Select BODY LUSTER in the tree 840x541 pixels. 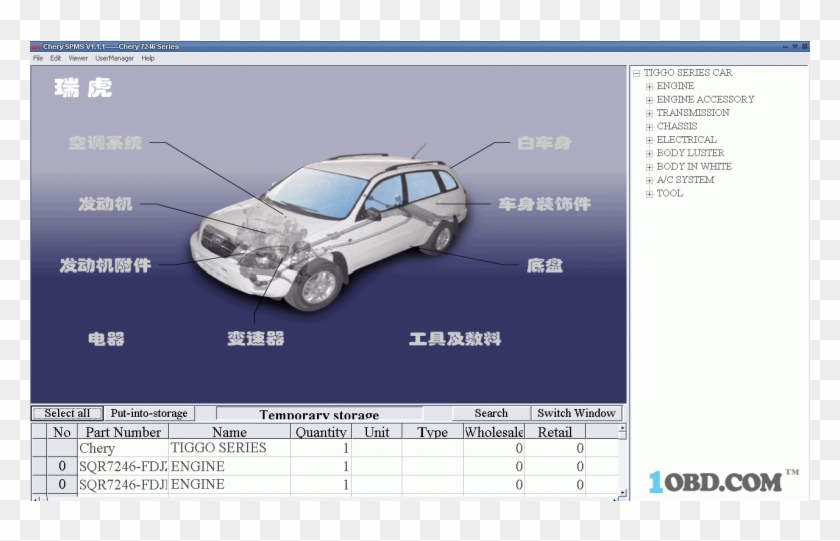(690, 153)
